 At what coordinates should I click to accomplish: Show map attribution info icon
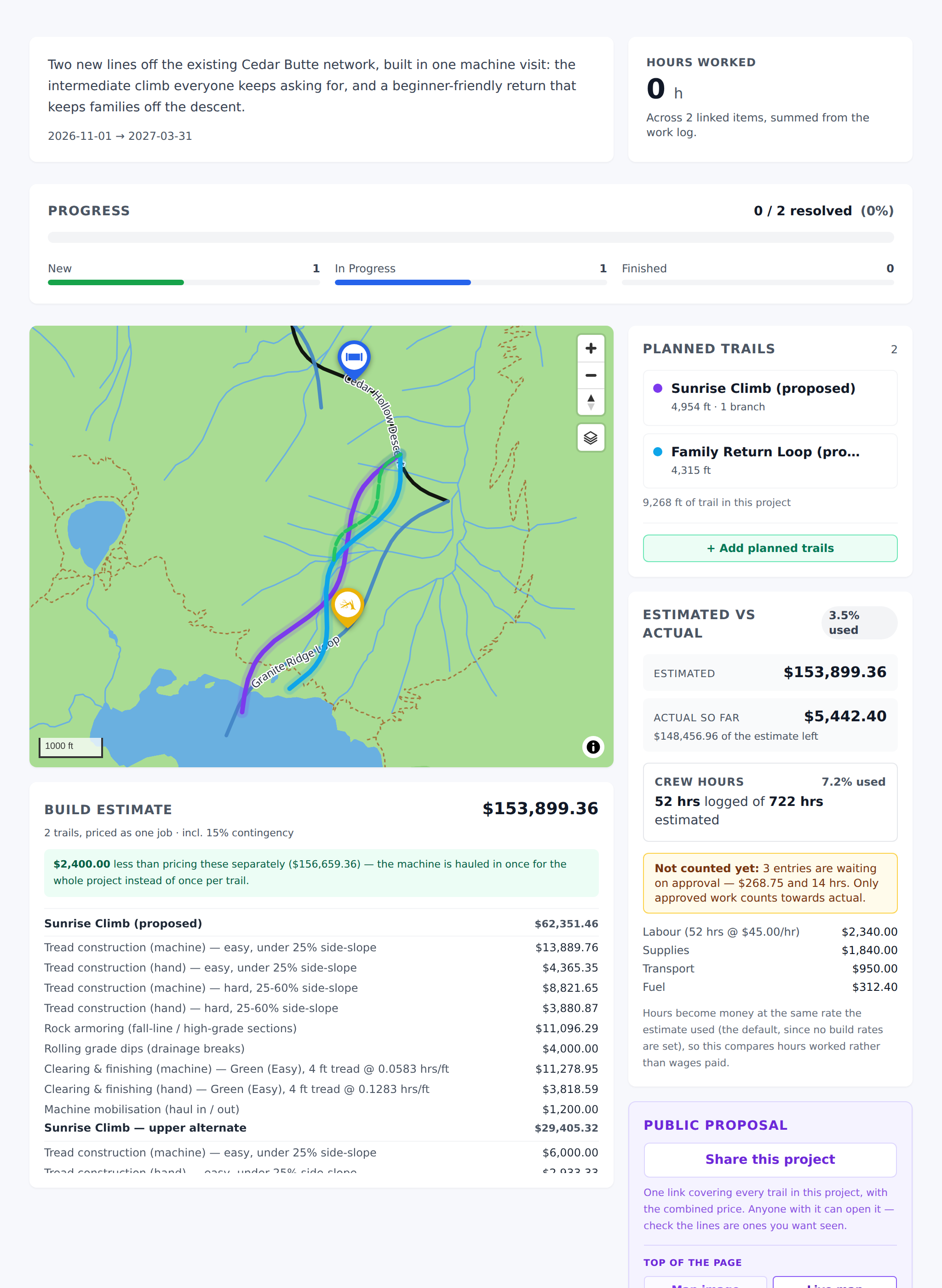click(593, 747)
